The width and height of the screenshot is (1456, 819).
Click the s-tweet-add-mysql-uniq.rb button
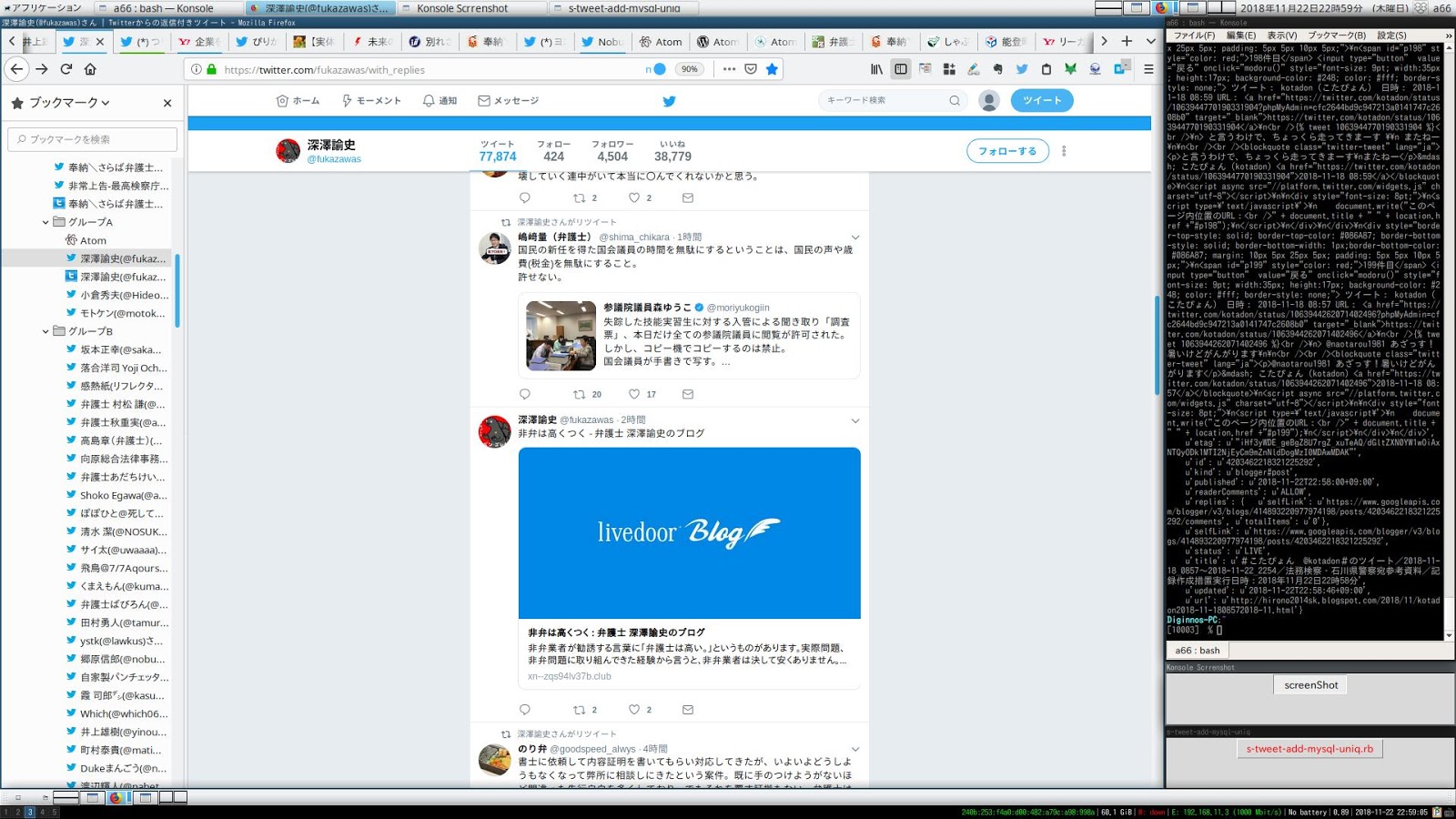[1309, 749]
